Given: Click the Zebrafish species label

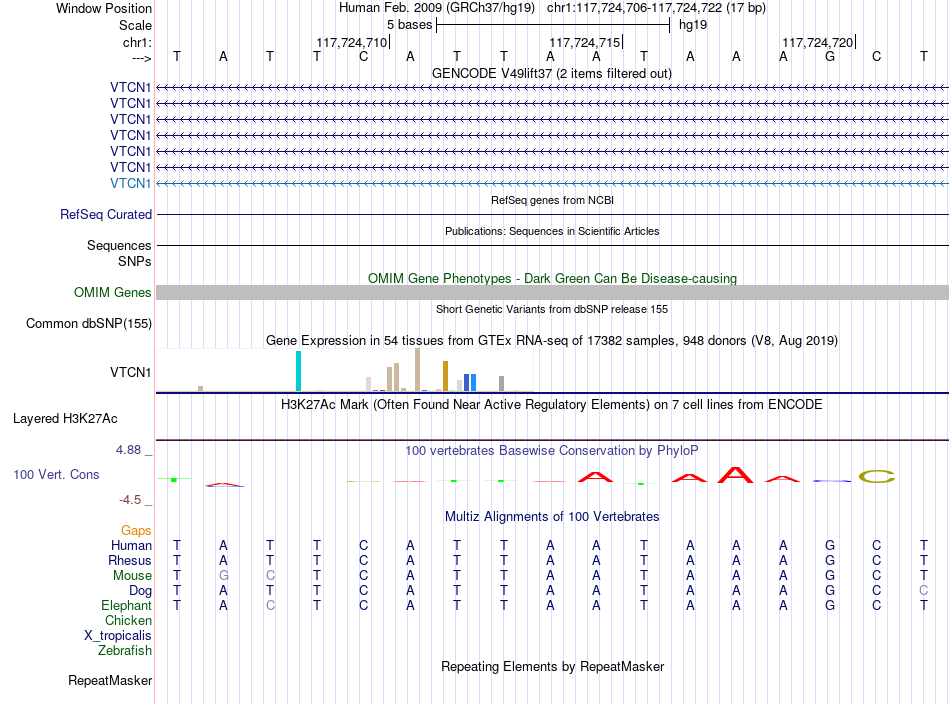Looking at the screenshot, I should click(x=125, y=650).
